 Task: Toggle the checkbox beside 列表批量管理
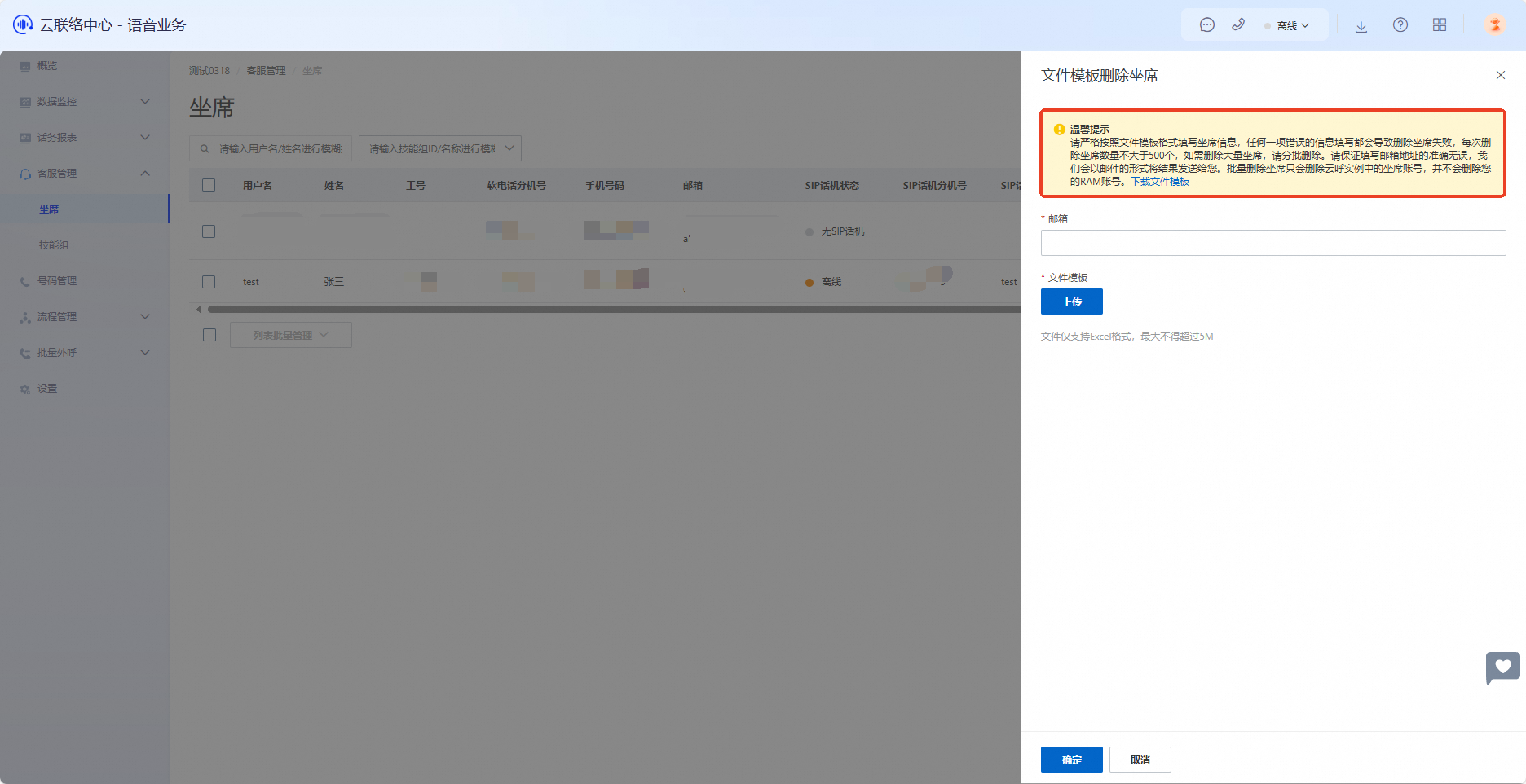pos(209,335)
